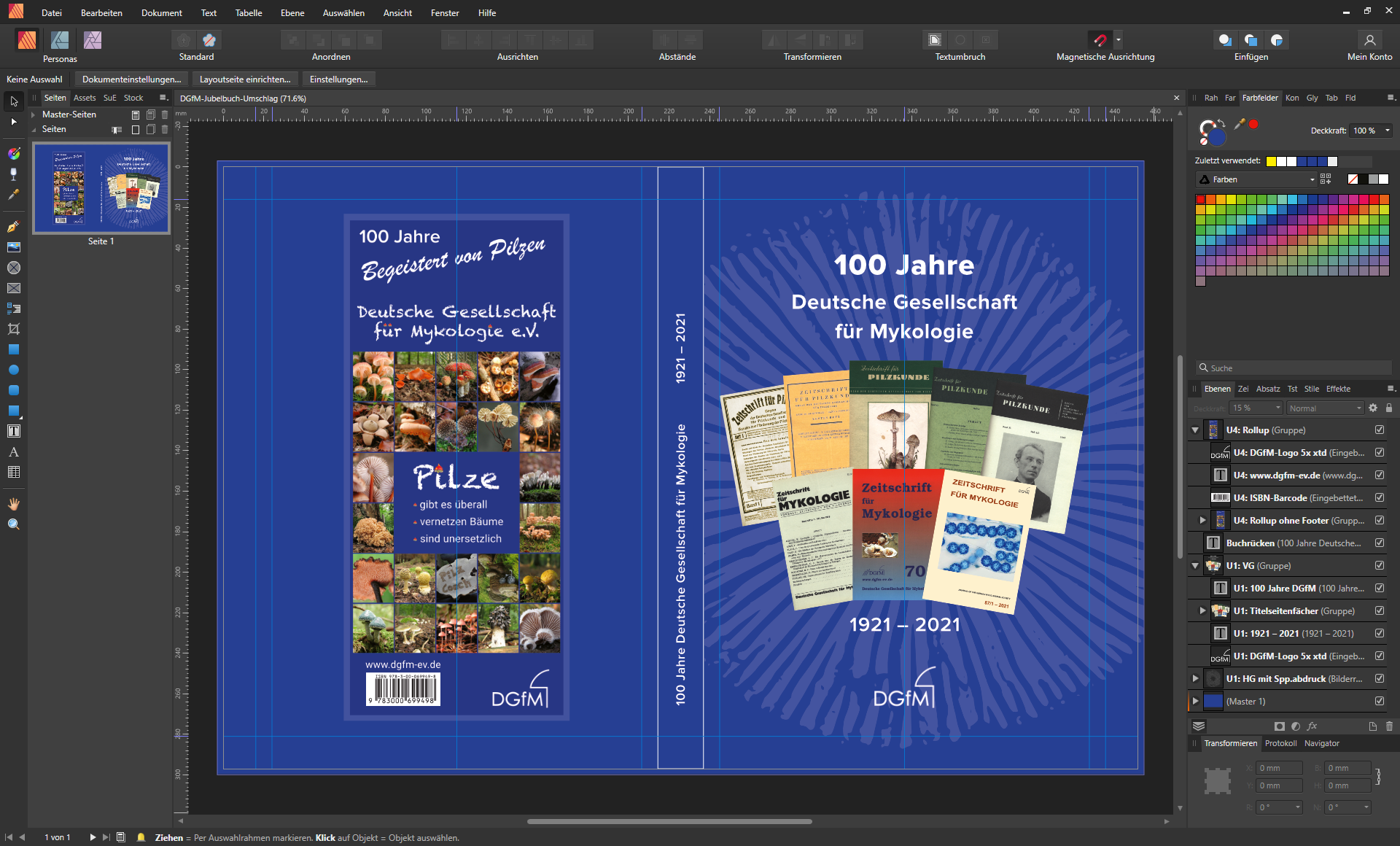Image resolution: width=1400 pixels, height=846 pixels.
Task: Select the Rounded Rectangle shape tool
Action: (14, 390)
